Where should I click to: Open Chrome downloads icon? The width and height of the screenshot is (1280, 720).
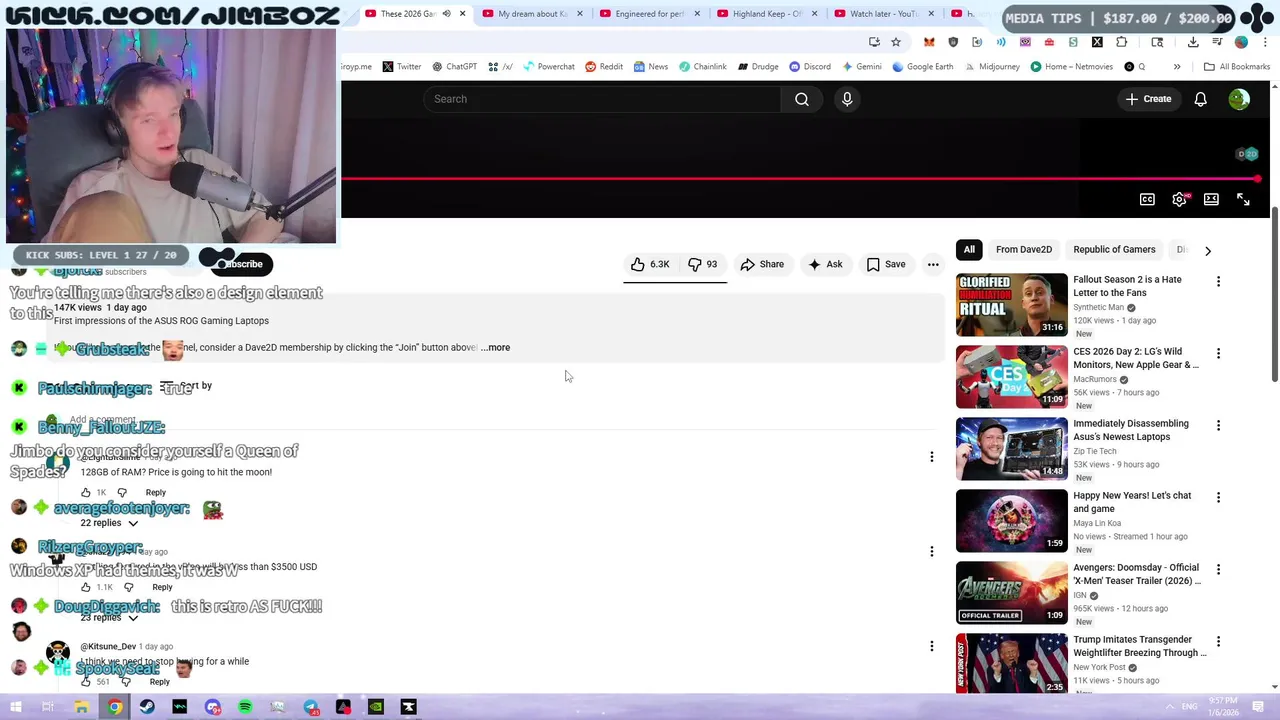tap(1193, 42)
